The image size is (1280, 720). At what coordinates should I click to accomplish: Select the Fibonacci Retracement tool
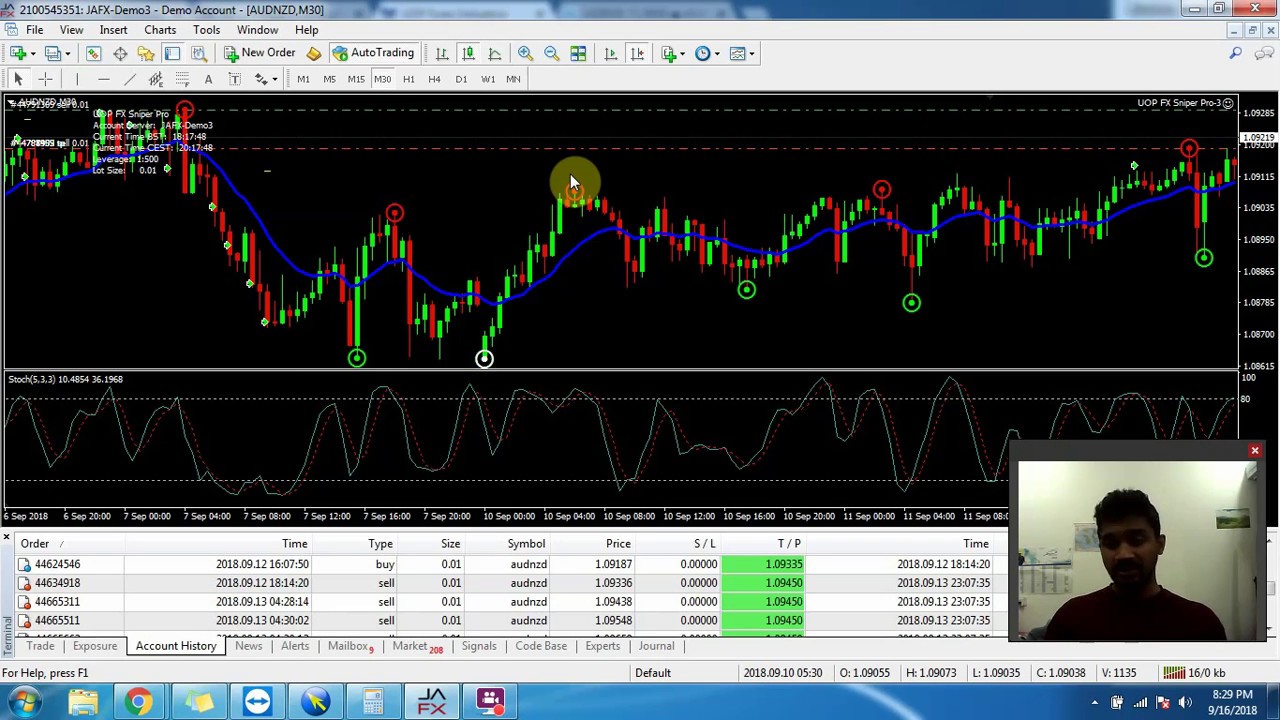point(182,79)
